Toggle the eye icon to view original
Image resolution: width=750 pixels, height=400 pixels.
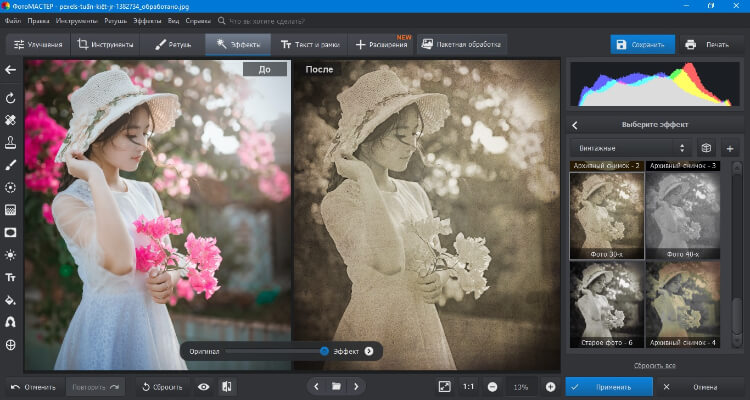point(203,386)
